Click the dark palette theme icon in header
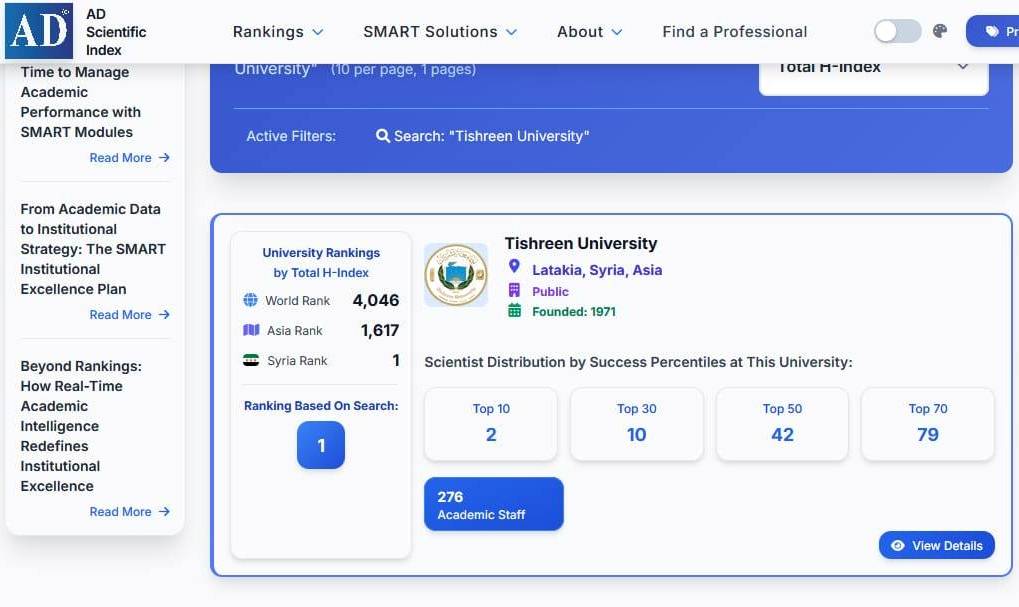Viewport: 1019px width, 607px height. tap(939, 31)
